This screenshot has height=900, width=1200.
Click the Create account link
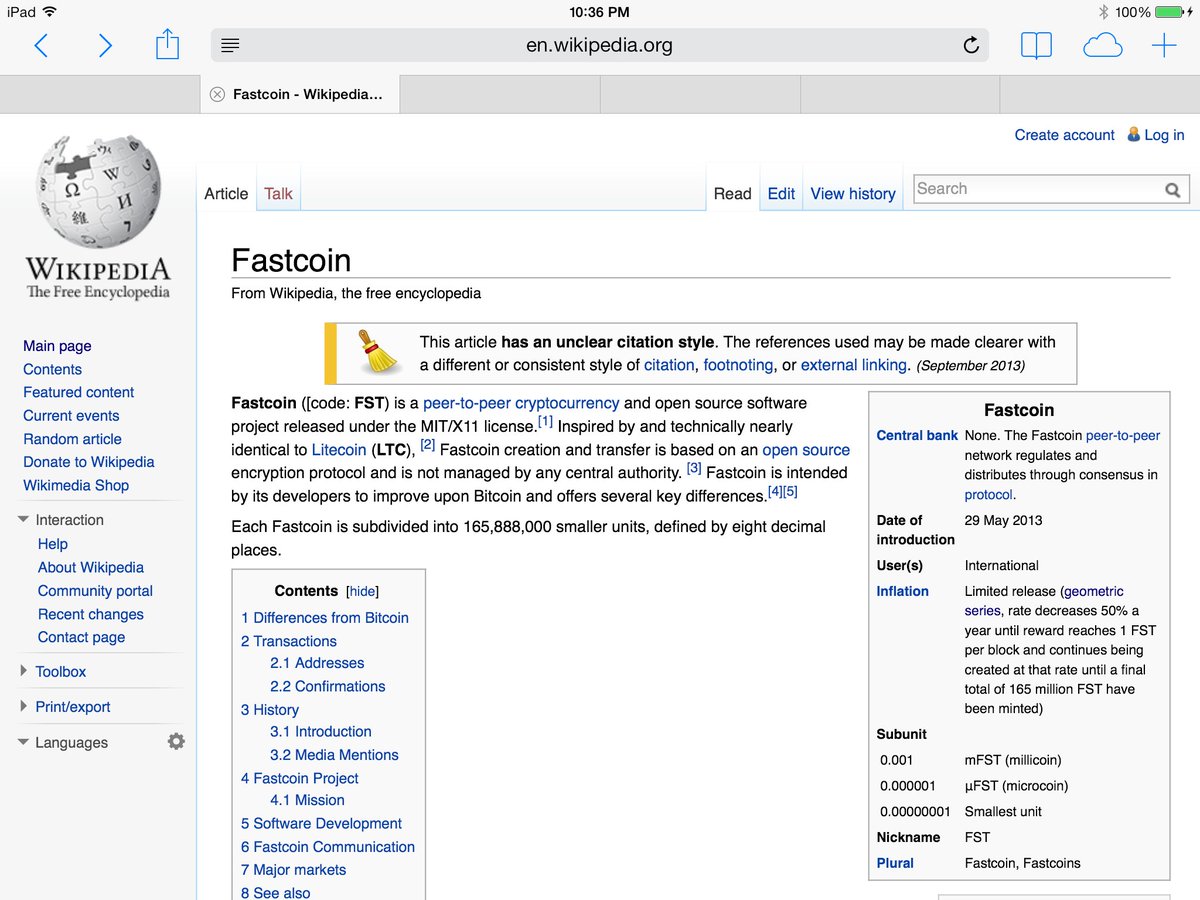(1064, 135)
